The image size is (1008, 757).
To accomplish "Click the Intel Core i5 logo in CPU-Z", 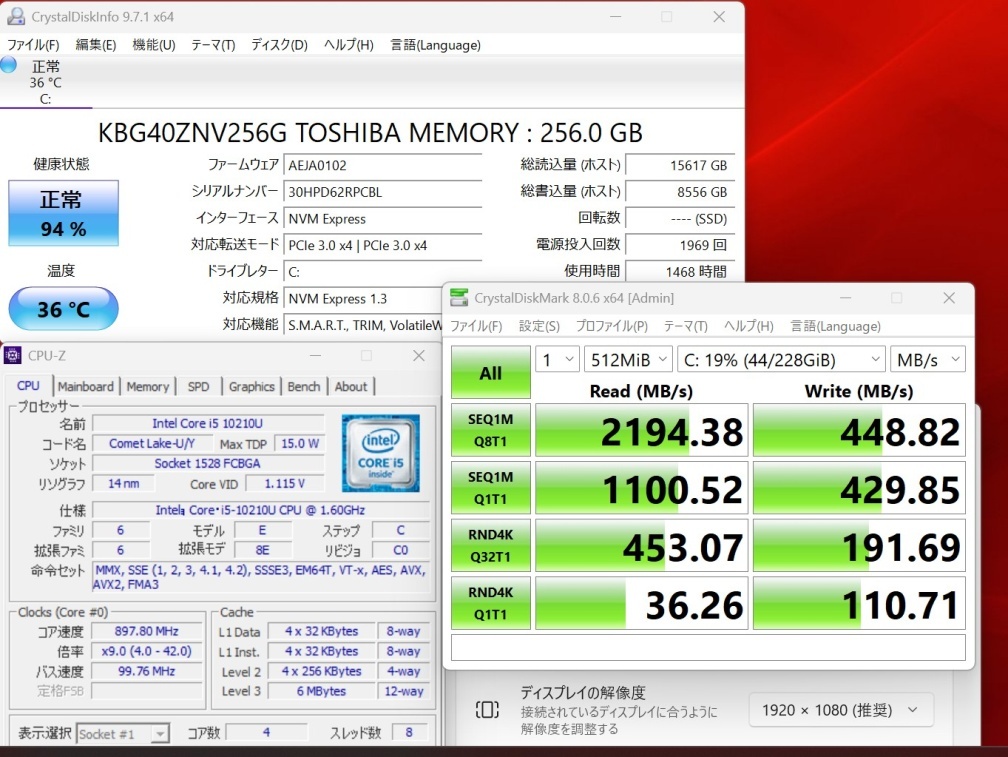I will [x=381, y=452].
